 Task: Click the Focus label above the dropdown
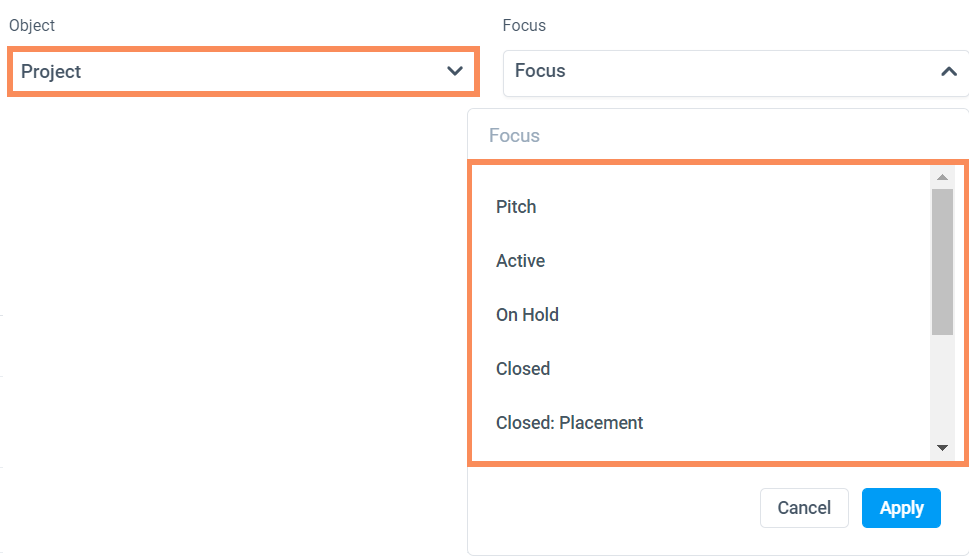point(524,25)
